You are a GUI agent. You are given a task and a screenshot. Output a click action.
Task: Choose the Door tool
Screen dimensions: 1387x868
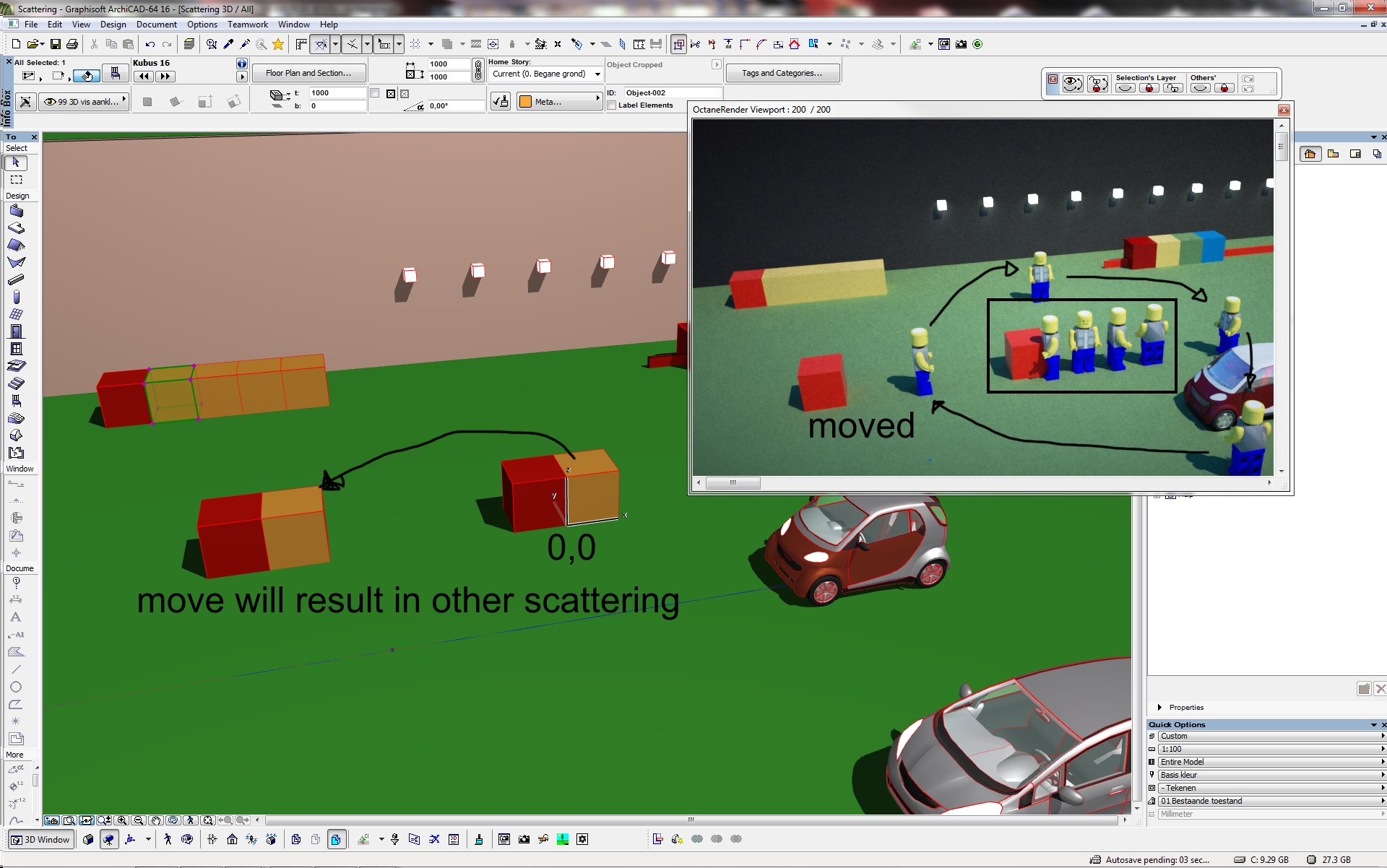click(x=16, y=331)
